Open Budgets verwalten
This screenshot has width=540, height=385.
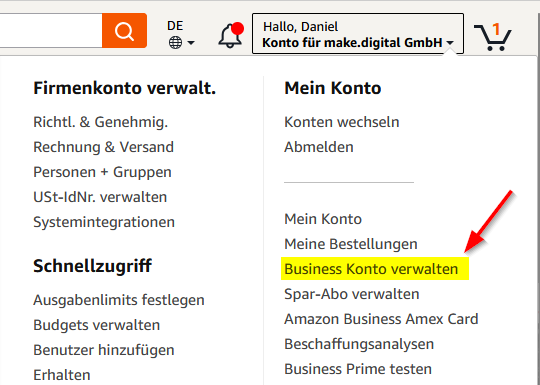(96, 325)
